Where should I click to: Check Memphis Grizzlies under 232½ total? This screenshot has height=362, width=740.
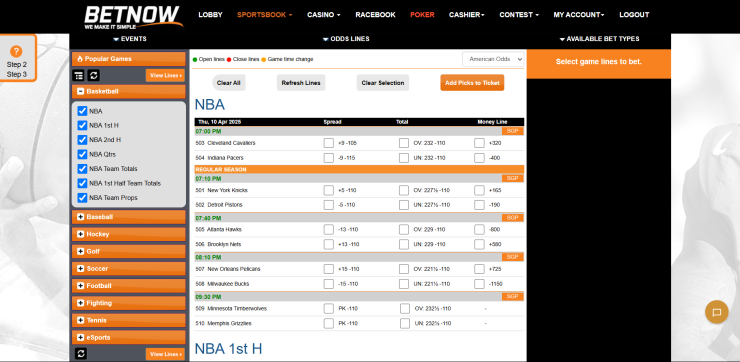pos(405,323)
